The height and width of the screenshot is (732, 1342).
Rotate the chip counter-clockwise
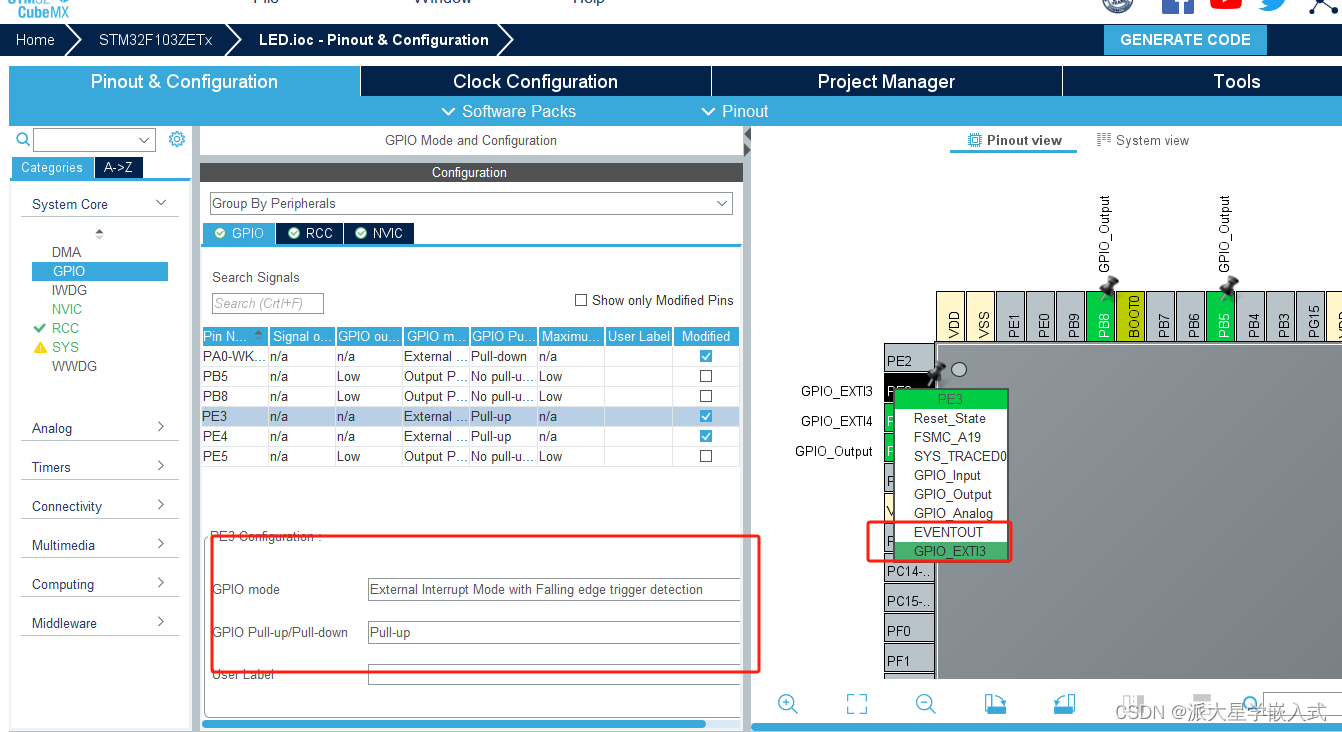pyautogui.click(x=1064, y=704)
